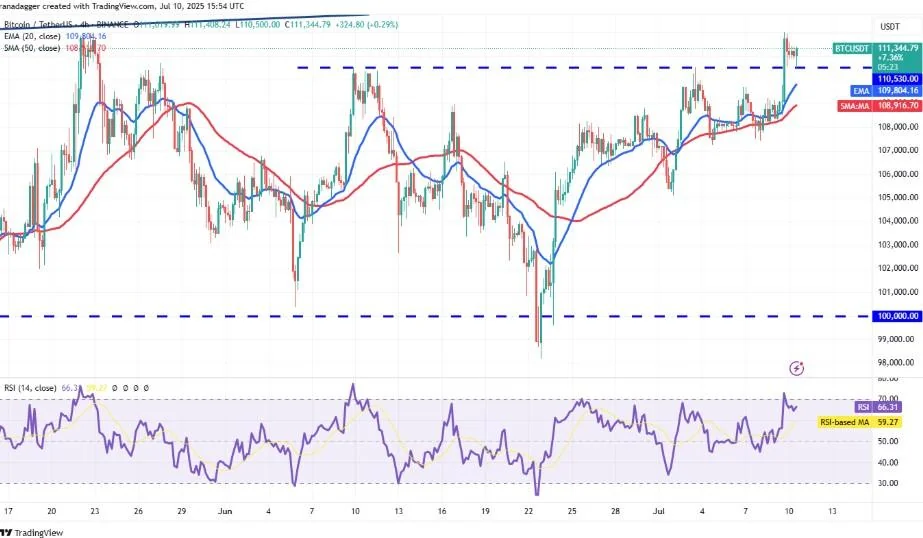Screen dimensions: 923x538
Task: Click the 50.00 RSI axis level
Action: tap(887, 441)
